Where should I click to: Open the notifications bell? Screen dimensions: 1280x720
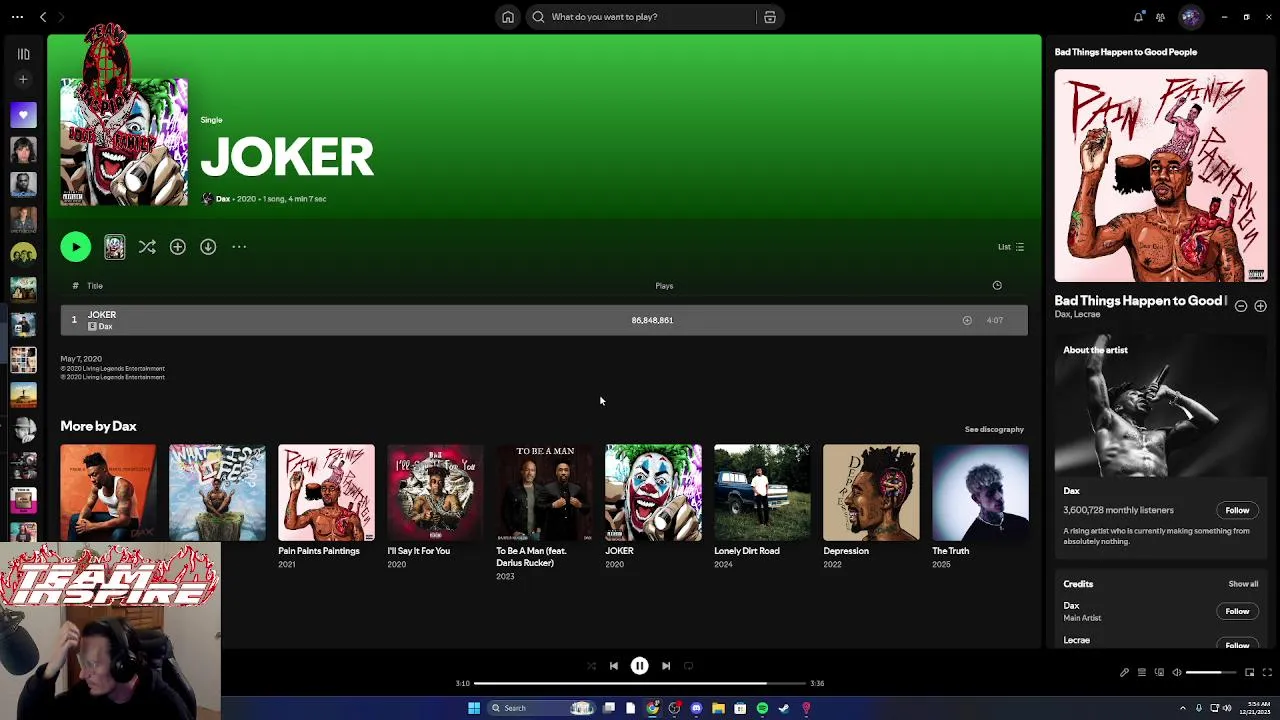1138,17
